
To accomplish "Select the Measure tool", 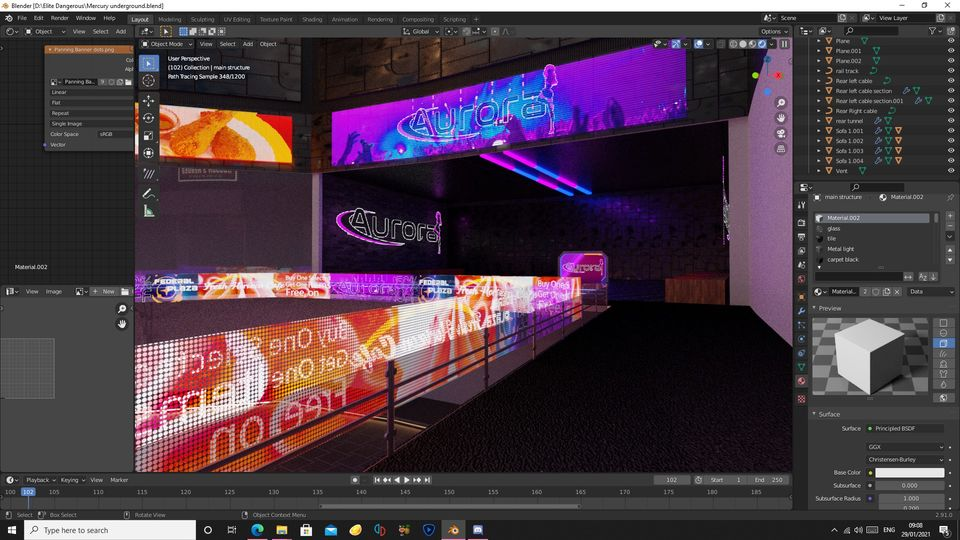I will click(148, 211).
